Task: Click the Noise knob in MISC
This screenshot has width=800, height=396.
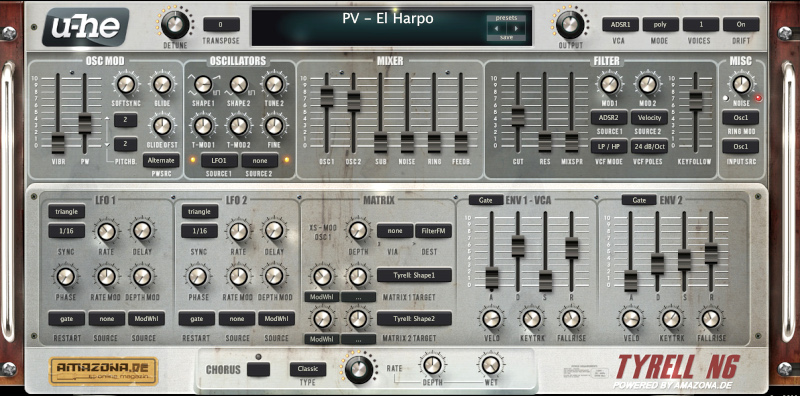Action: 741,84
